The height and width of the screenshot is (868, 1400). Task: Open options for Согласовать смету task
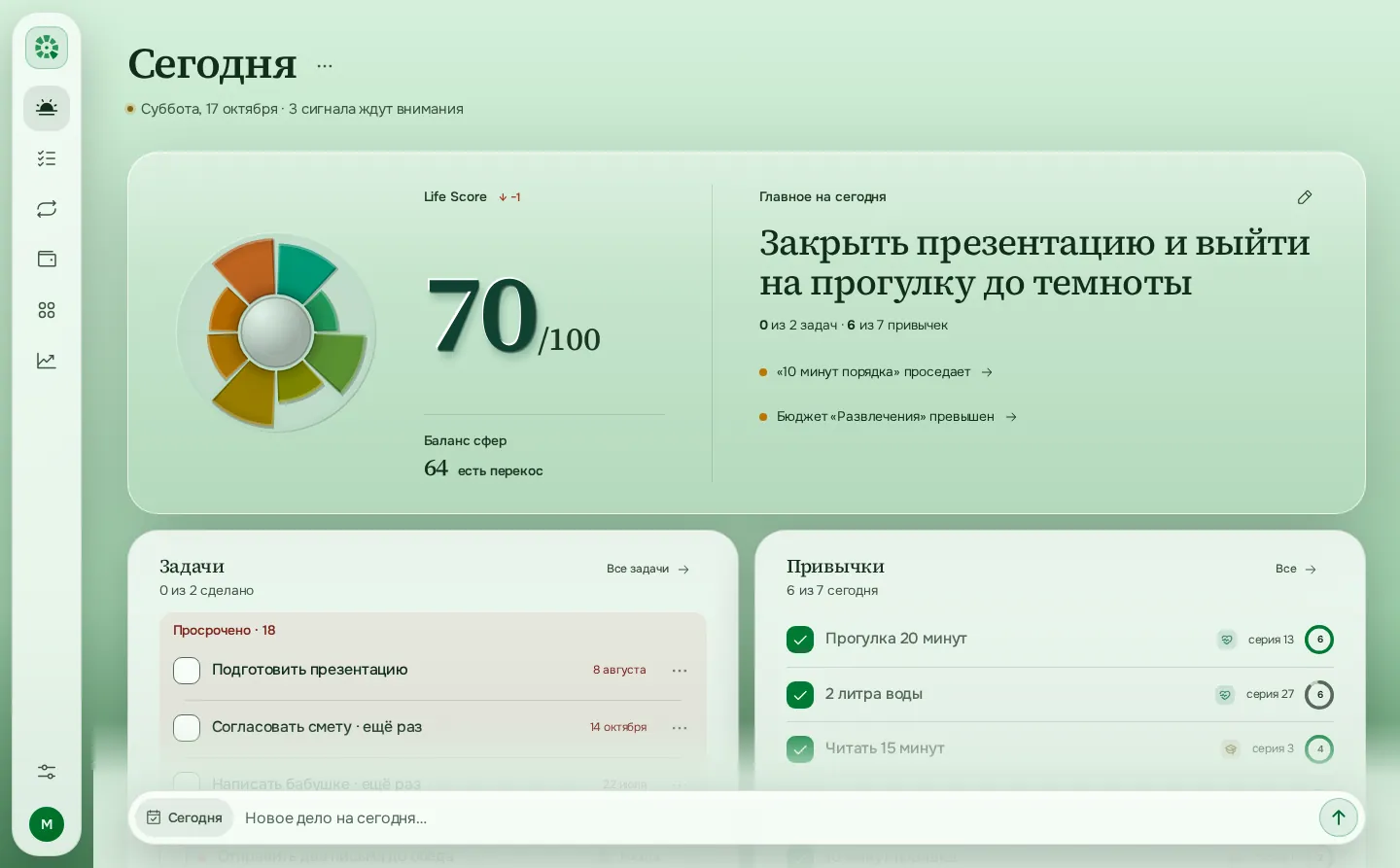[x=680, y=728]
